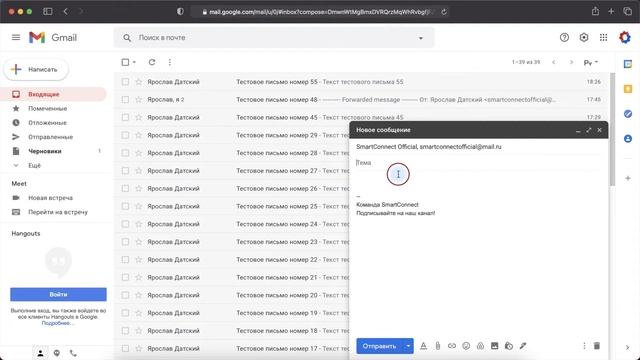Show newer messages with the previous-page arrow

click(553, 62)
